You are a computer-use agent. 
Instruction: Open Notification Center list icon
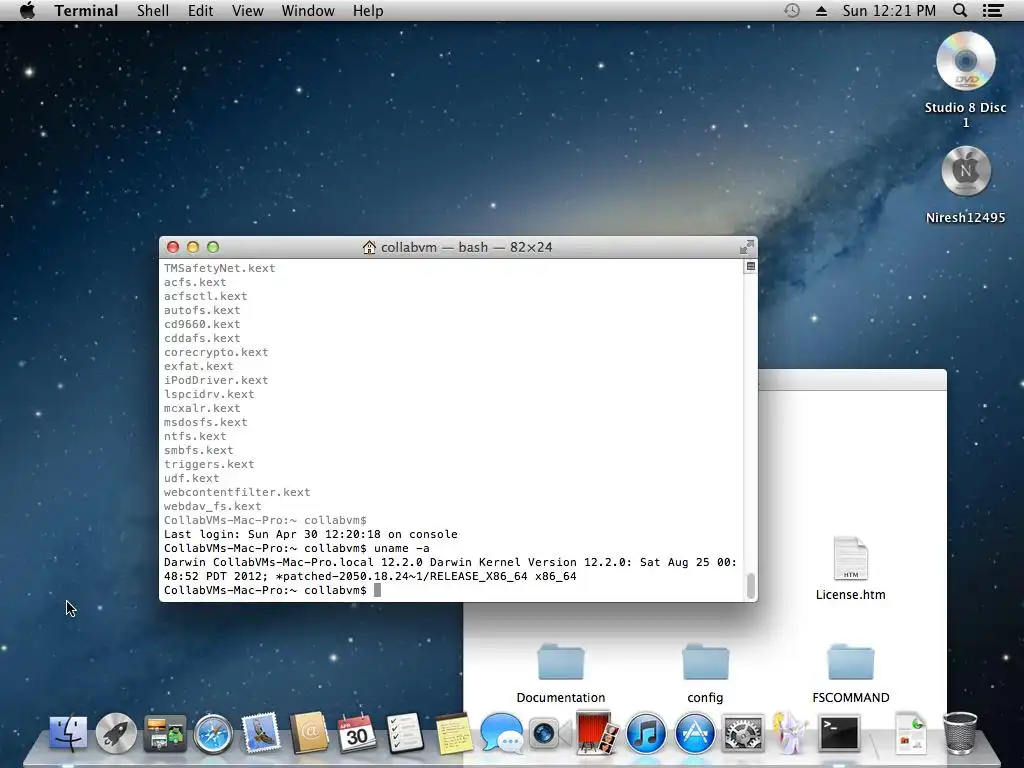click(993, 10)
